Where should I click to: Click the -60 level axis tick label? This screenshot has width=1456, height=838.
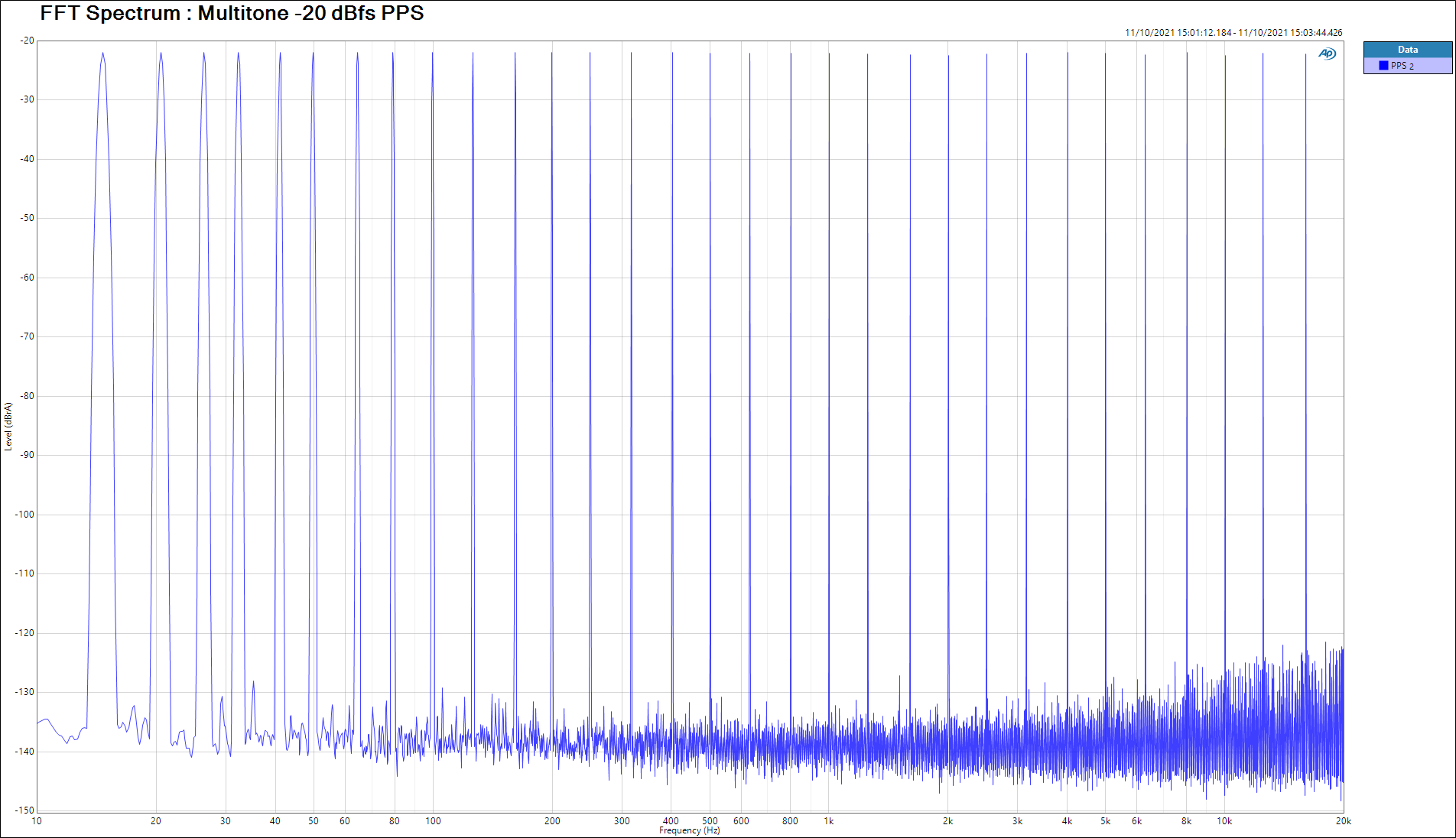[x=27, y=278]
